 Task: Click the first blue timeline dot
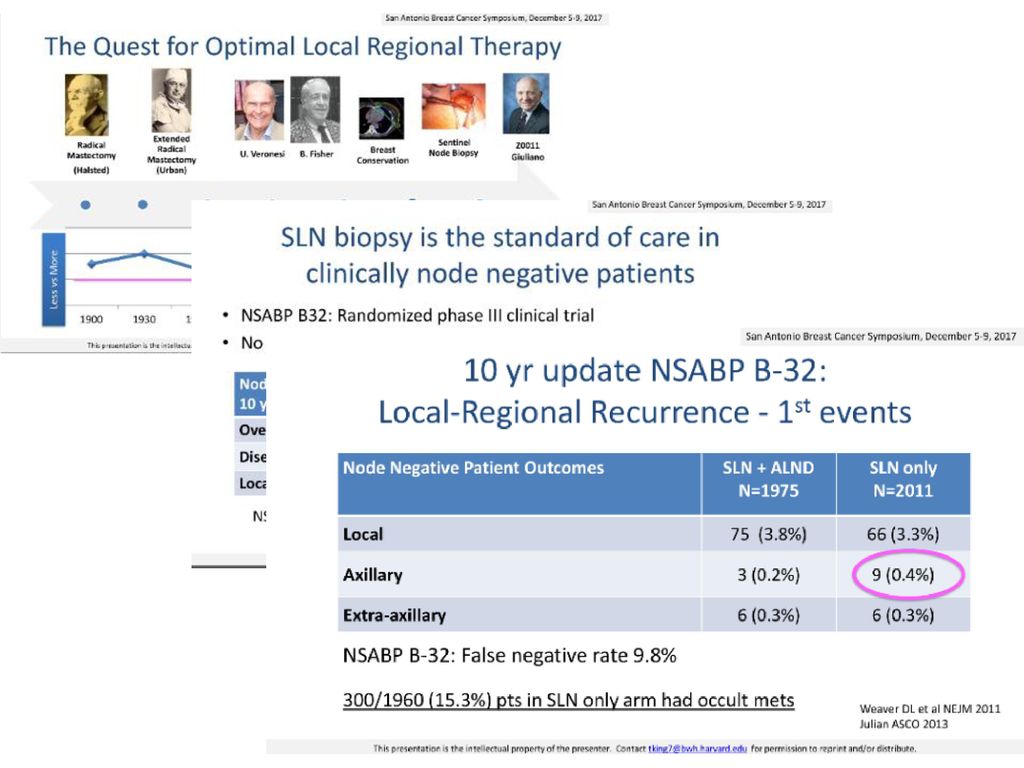pyautogui.click(x=86, y=205)
